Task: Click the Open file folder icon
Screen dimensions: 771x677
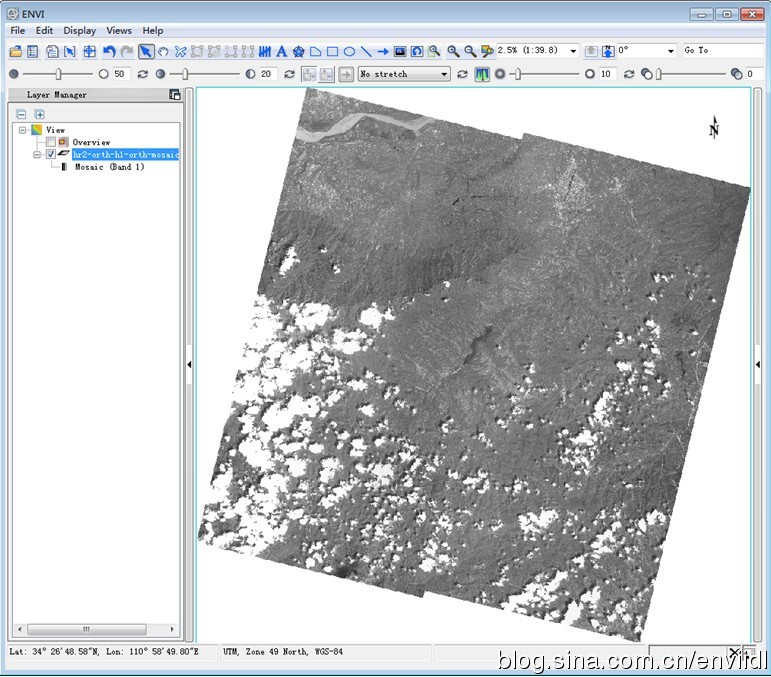Action: [15, 51]
